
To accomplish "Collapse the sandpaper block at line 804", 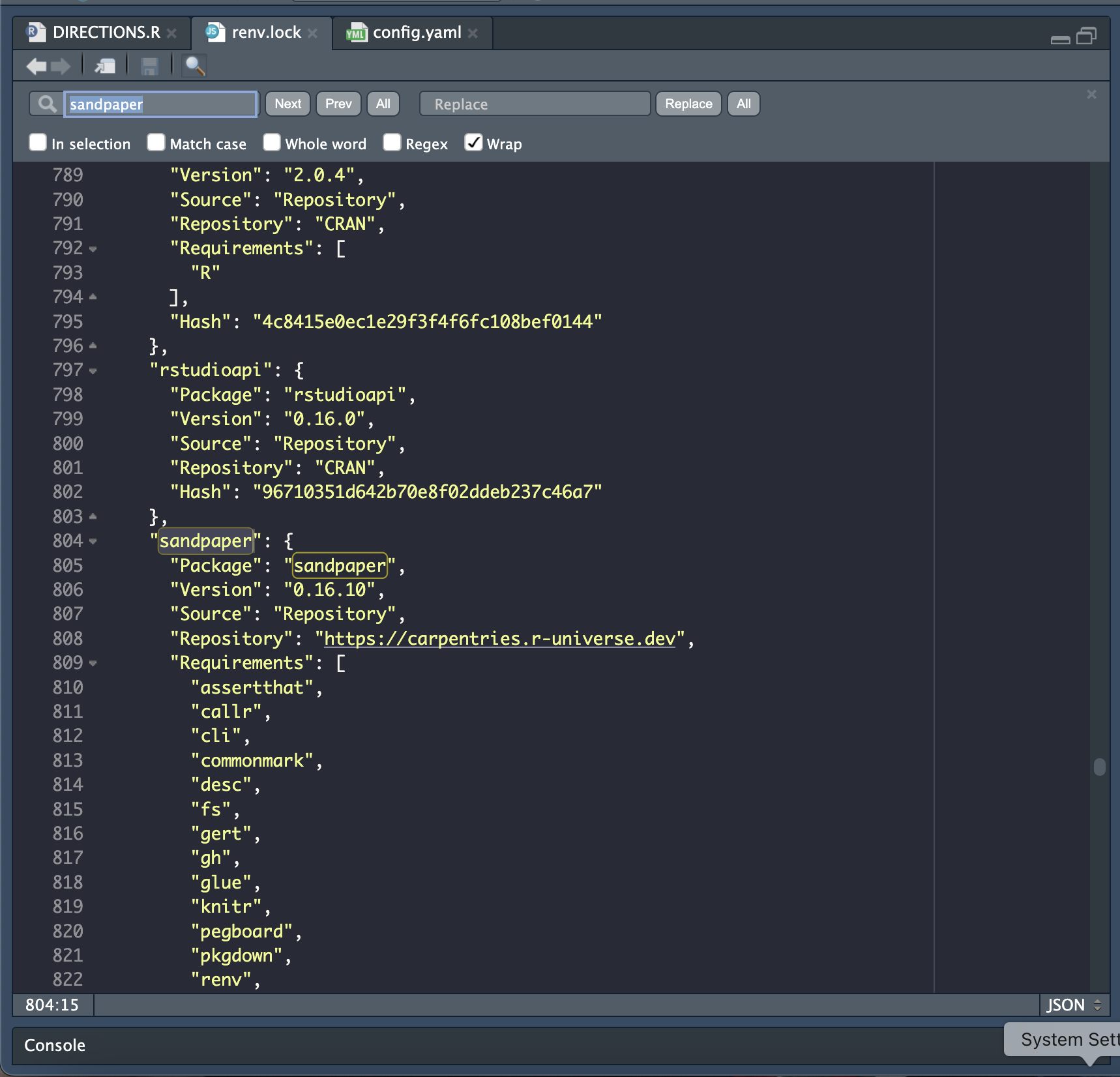I will click(93, 541).
